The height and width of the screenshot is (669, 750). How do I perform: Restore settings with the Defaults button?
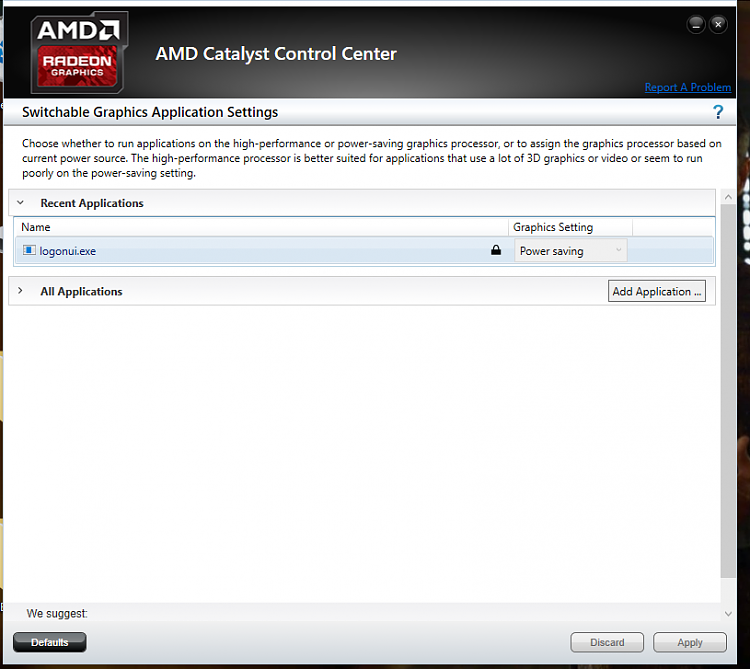point(50,642)
